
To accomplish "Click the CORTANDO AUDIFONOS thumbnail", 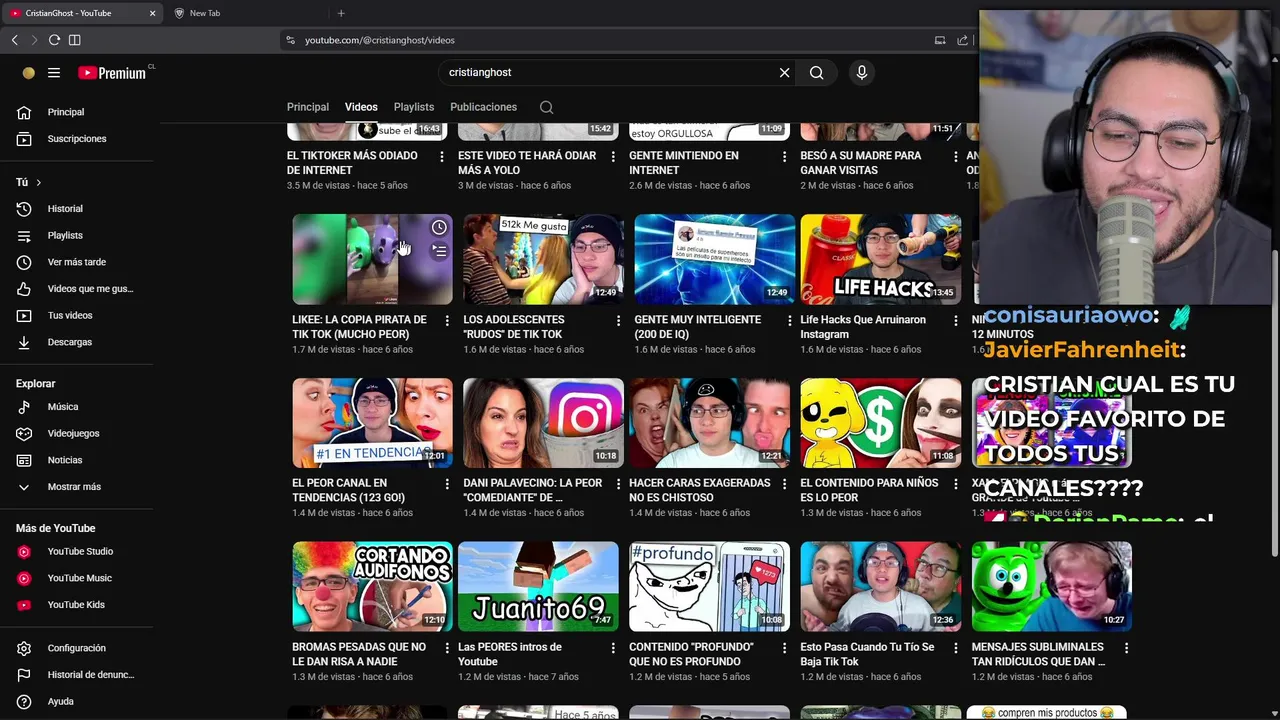I will click(372, 587).
